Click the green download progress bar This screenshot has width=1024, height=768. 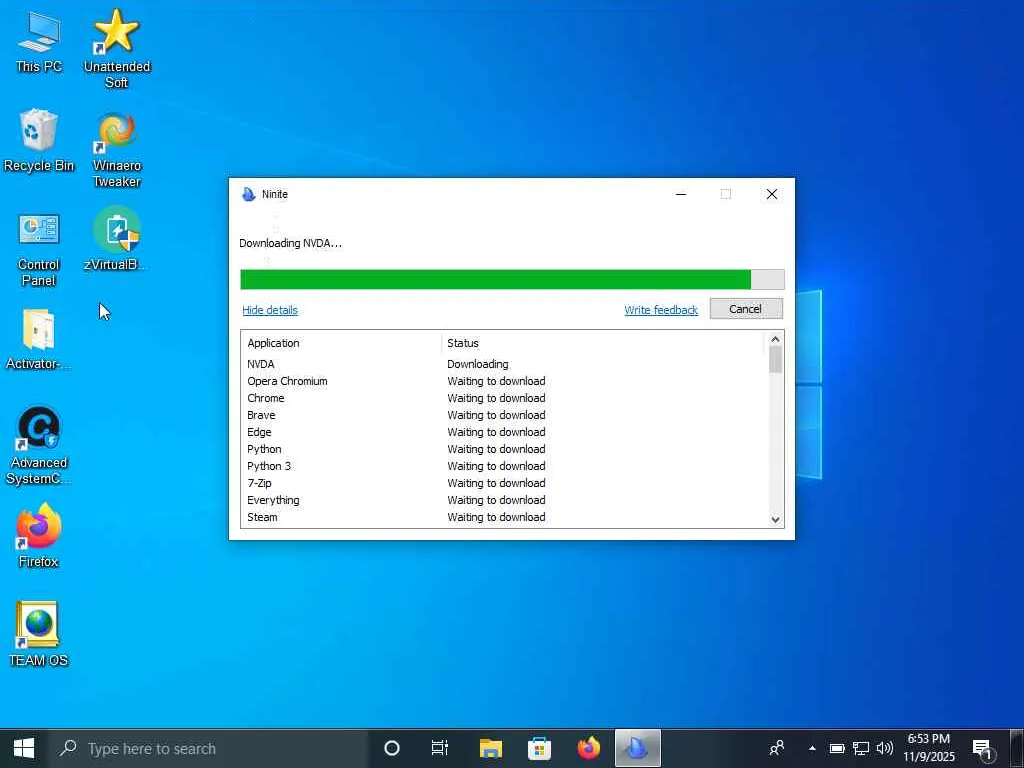pyautogui.click(x=512, y=280)
